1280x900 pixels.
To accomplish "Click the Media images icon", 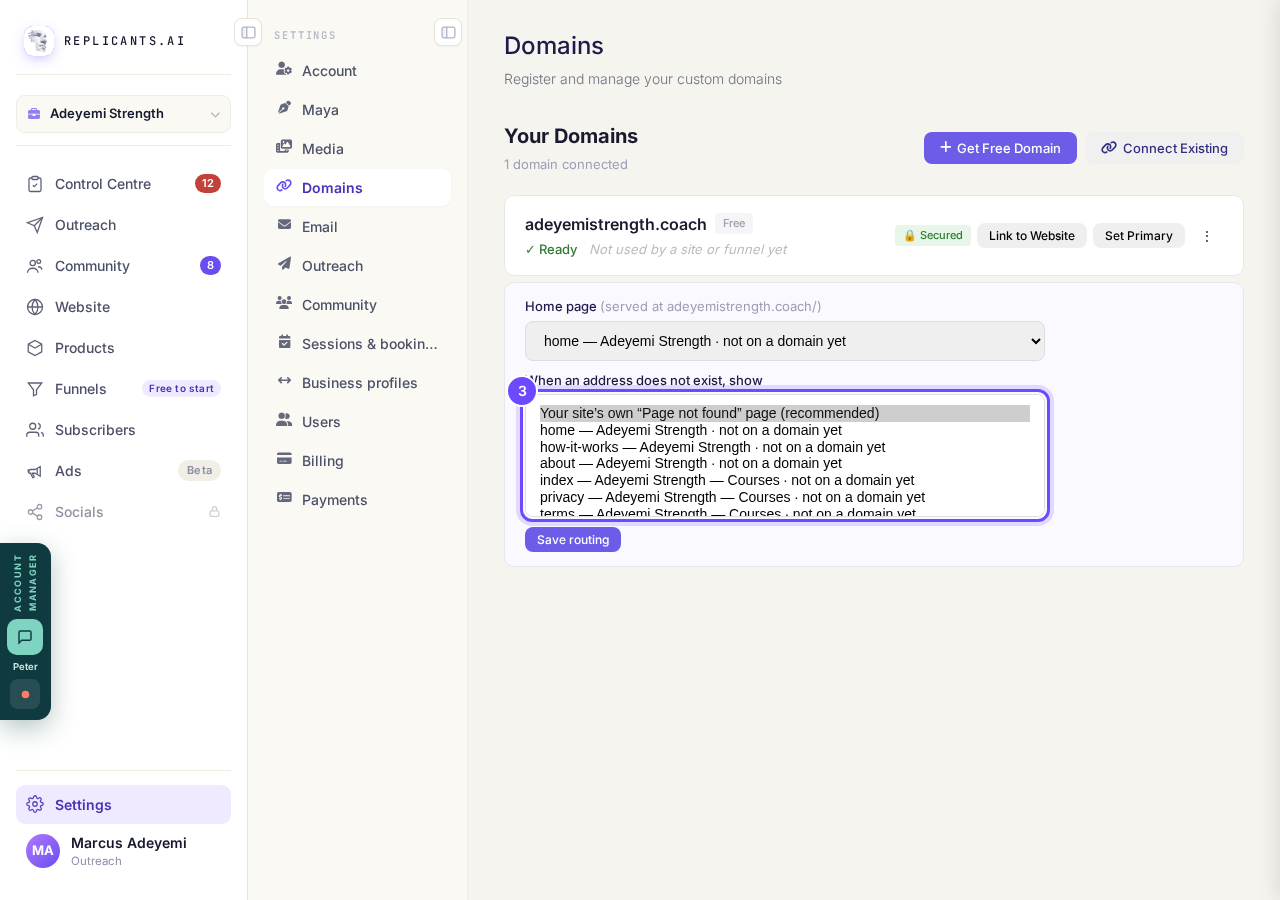I will click(284, 148).
